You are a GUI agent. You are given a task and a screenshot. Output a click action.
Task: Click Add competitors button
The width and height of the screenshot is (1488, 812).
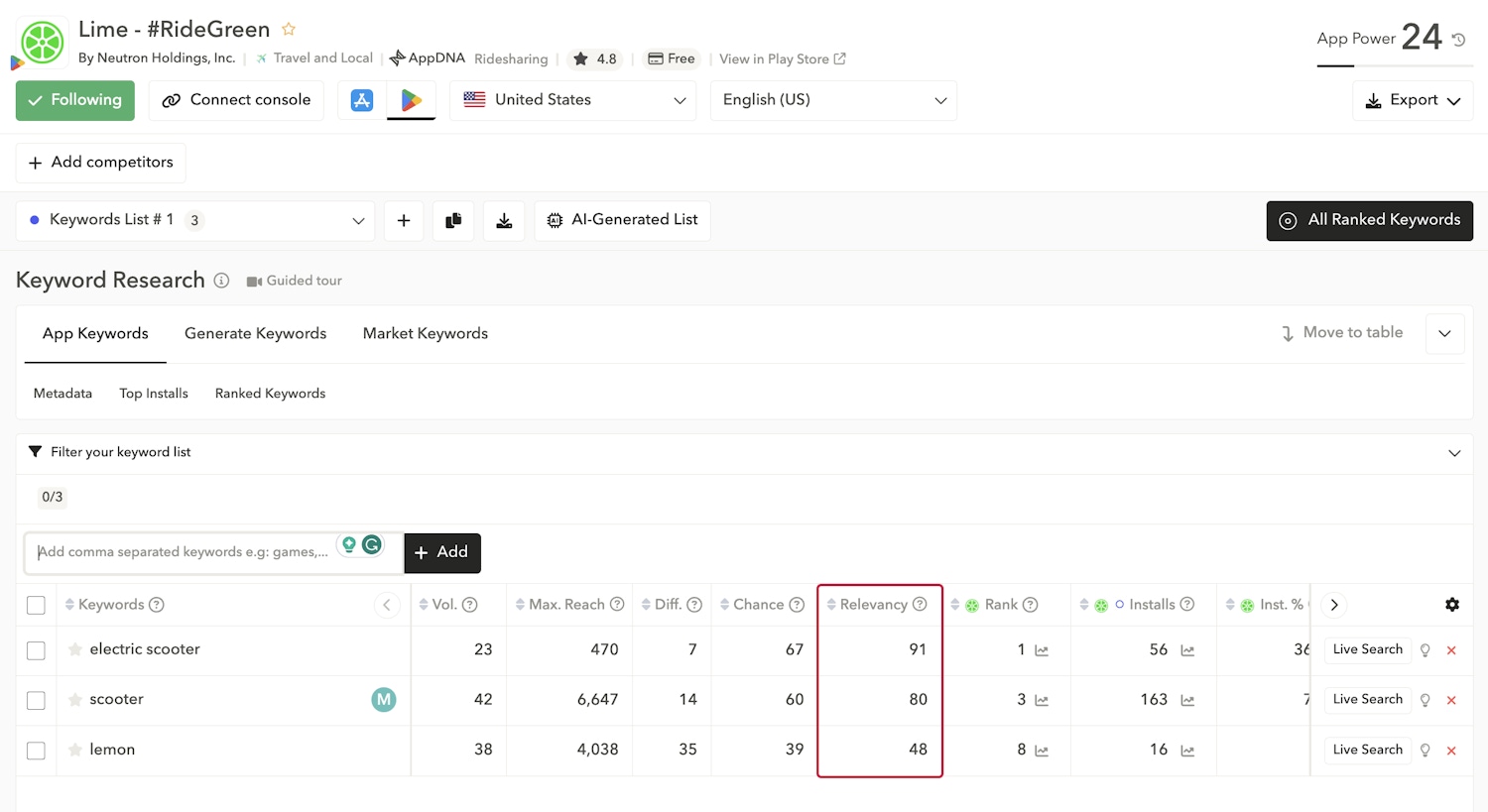tap(100, 163)
